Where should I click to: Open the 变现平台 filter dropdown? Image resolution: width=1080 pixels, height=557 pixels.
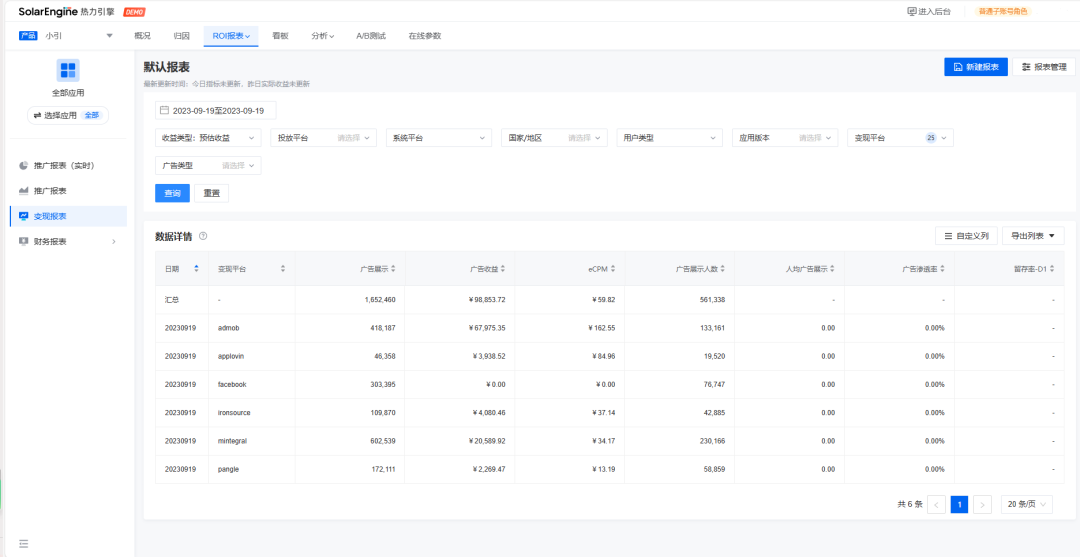(x=900, y=138)
